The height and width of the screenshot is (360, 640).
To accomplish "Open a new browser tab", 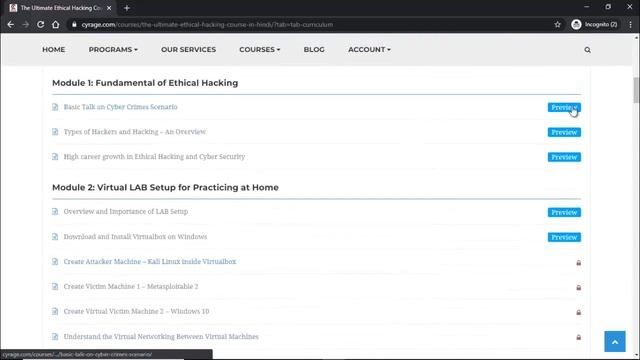I will click(x=127, y=8).
